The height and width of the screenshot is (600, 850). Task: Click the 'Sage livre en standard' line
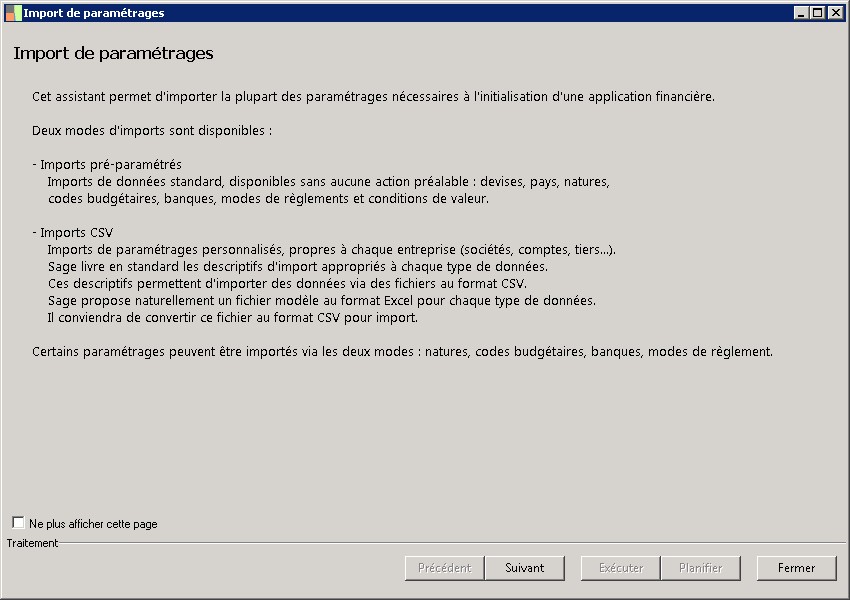click(x=297, y=266)
